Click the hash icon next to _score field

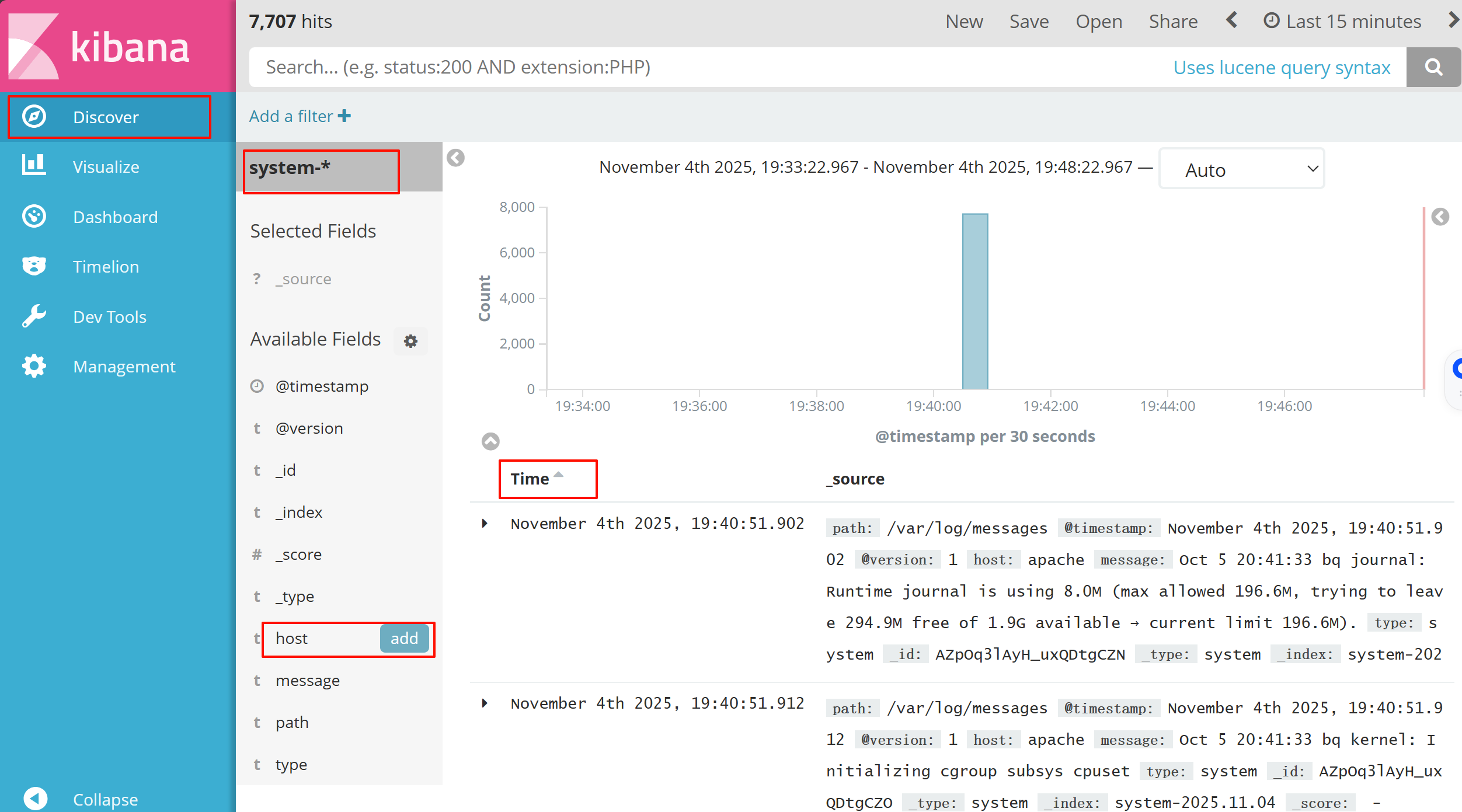(x=256, y=554)
